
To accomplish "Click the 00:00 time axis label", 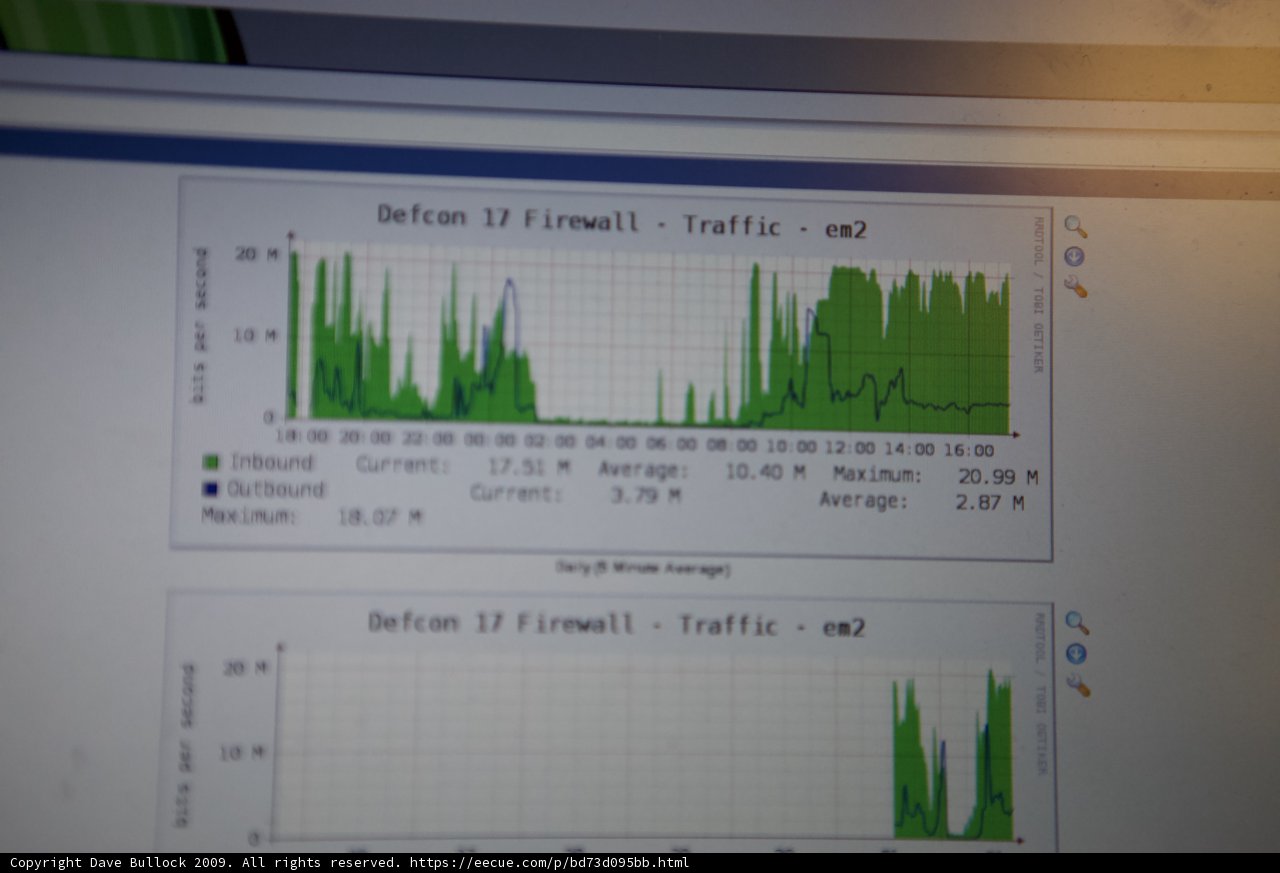I will tap(490, 440).
